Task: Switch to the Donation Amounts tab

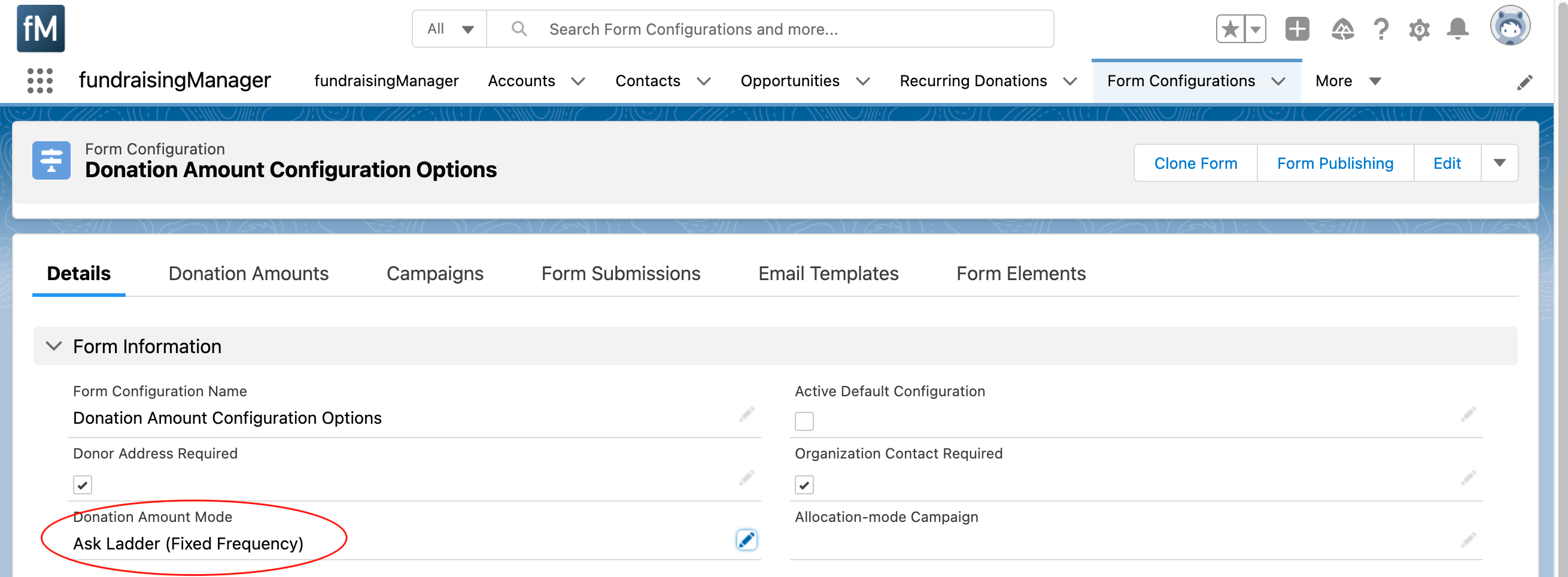Action: (248, 274)
